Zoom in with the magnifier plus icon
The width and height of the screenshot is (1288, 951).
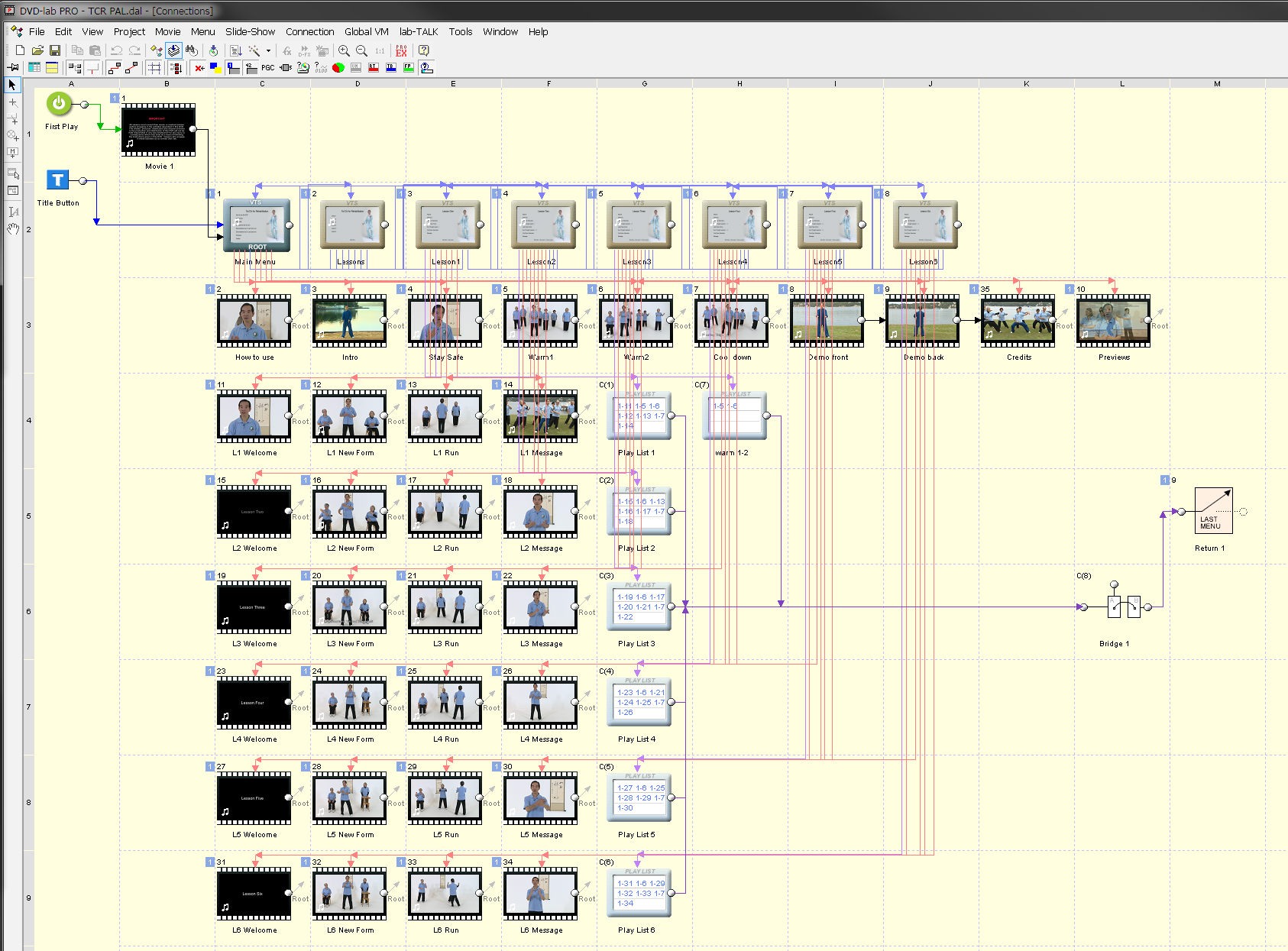coord(344,50)
